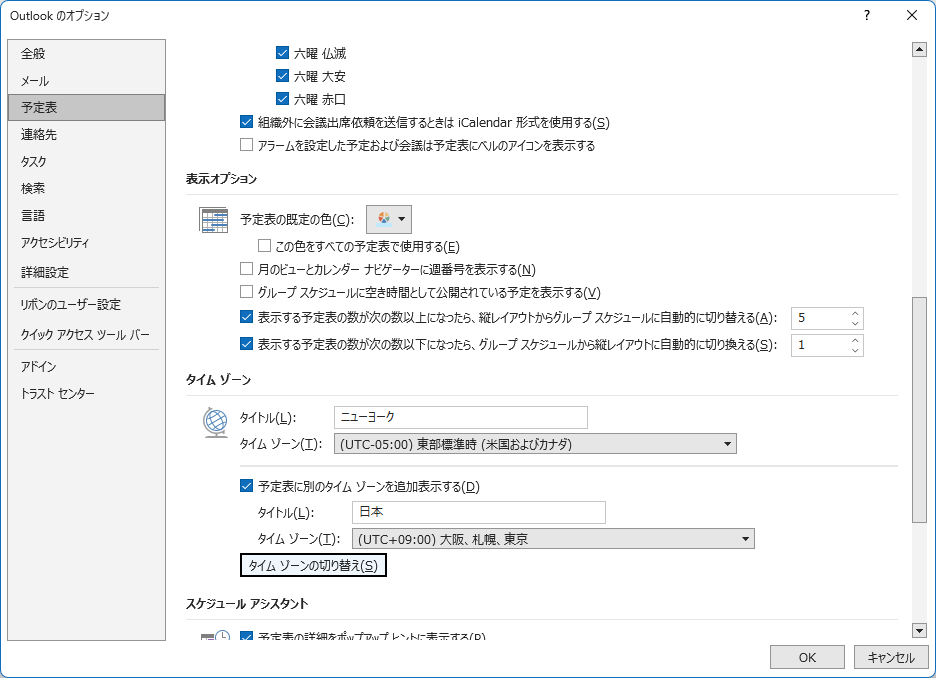
Task: Increase the group schedule threshold value 5
Action: [855, 313]
